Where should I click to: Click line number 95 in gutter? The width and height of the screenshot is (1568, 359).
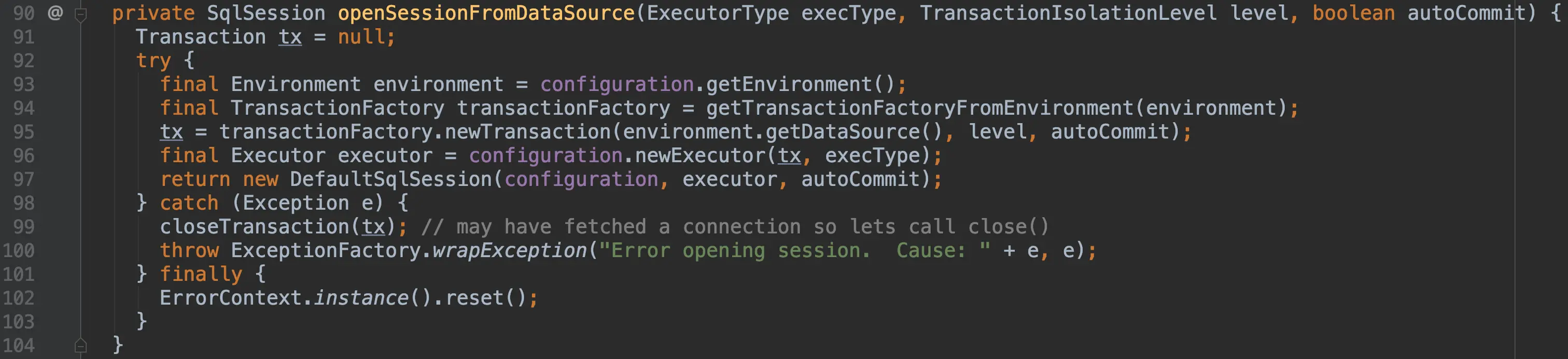tap(24, 132)
